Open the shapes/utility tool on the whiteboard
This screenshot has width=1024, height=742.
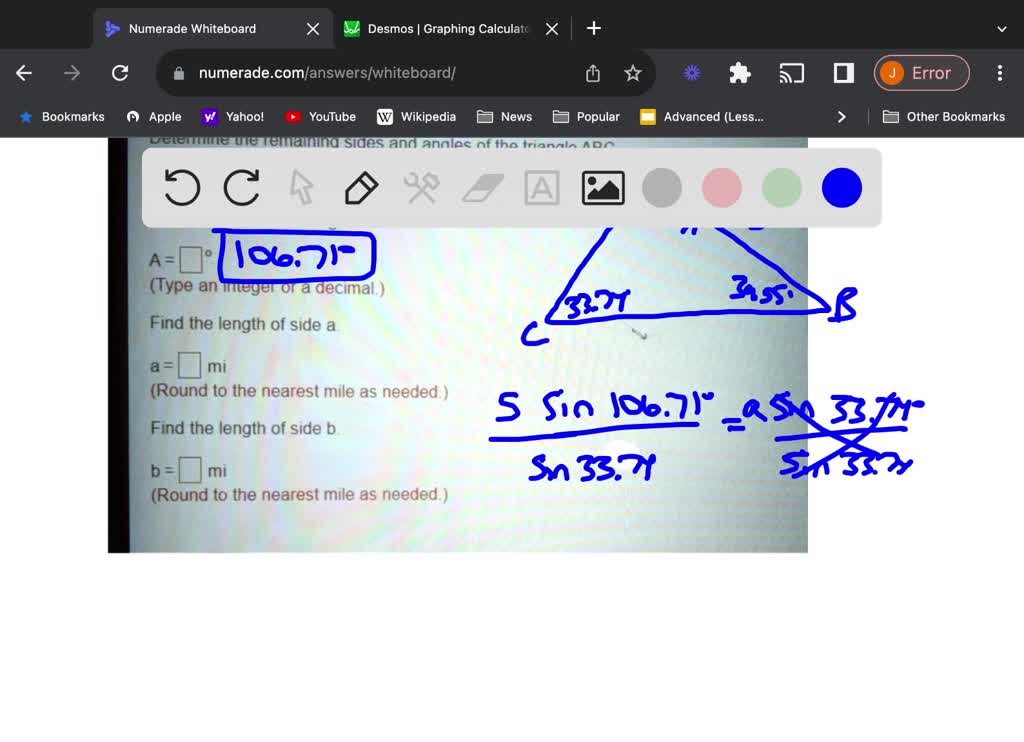(x=421, y=187)
